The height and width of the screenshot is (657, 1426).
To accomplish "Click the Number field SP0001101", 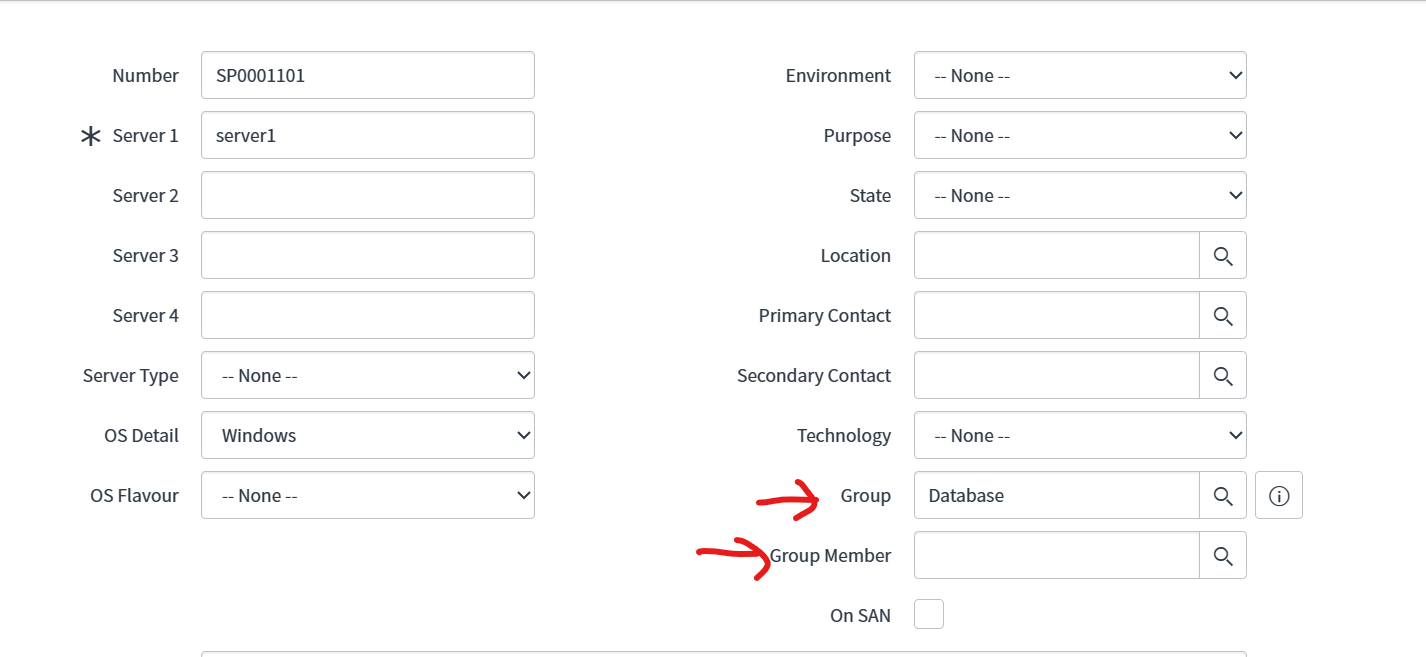I will (368, 75).
